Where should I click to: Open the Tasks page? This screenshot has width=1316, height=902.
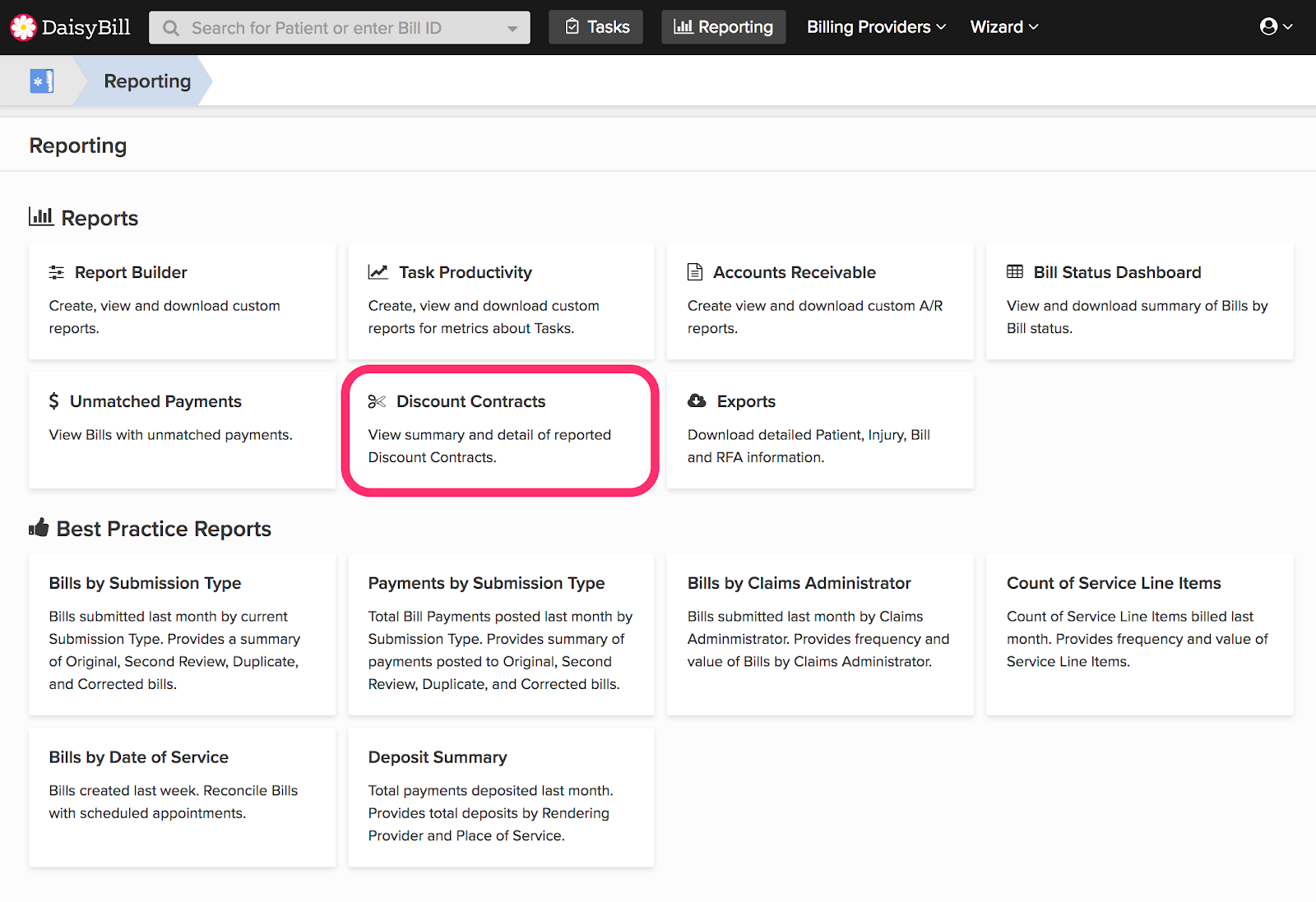point(596,27)
